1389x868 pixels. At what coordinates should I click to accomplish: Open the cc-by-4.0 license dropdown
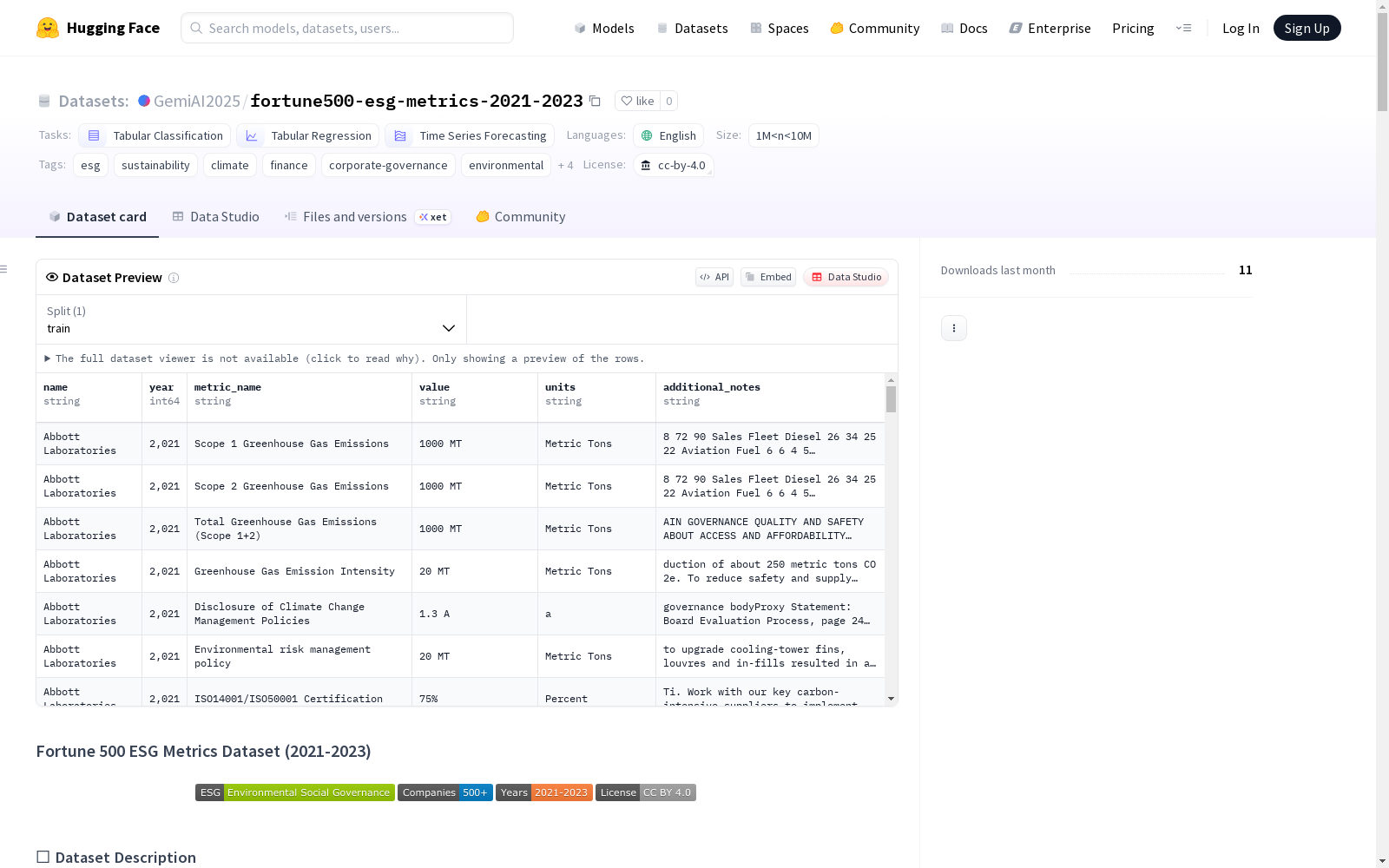tap(674, 165)
